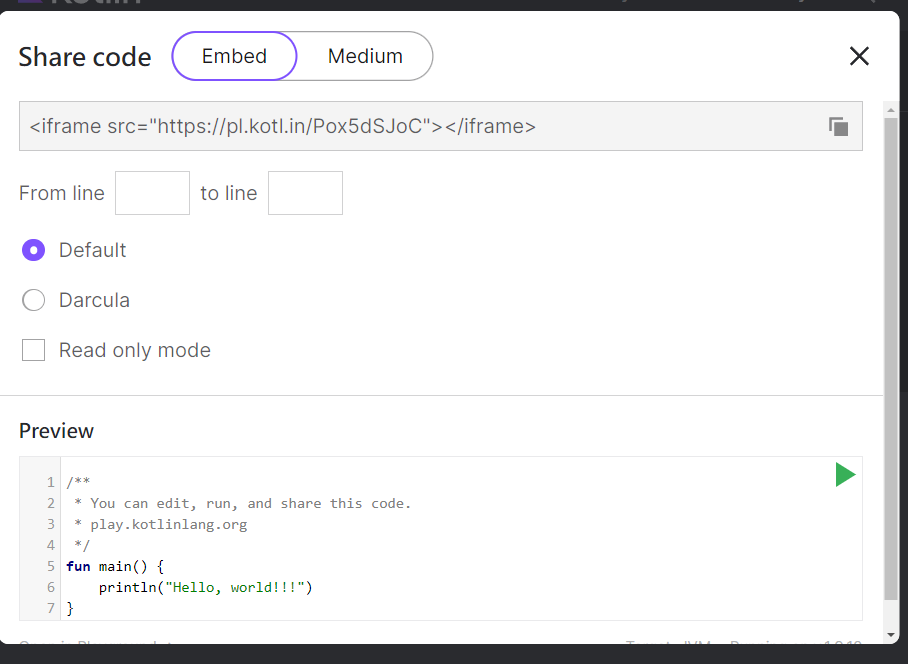Image resolution: width=908 pixels, height=664 pixels.
Task: Click line number 1 in the preview gutter
Action: [x=50, y=482]
